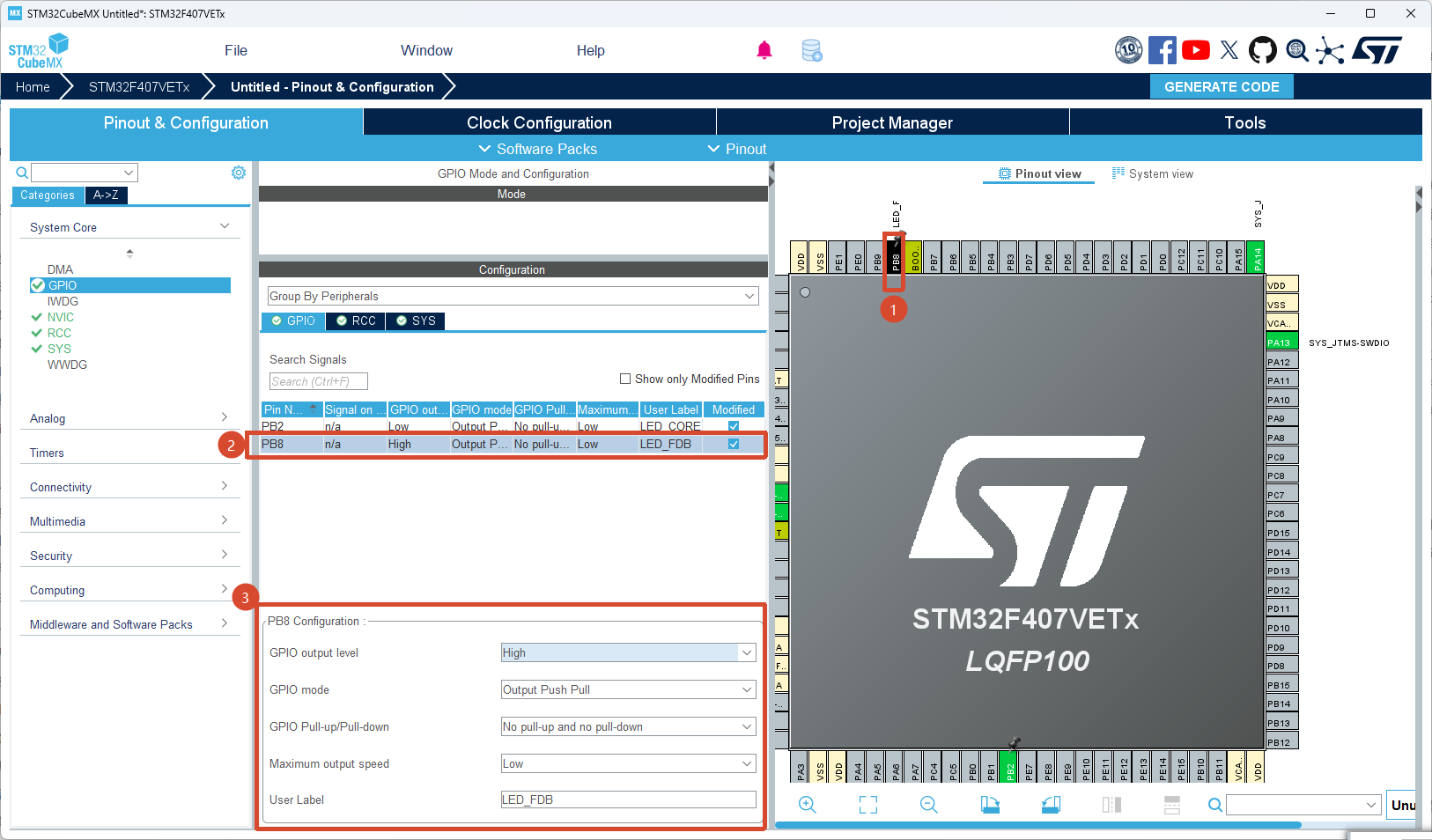Toggle Modified checkbox in PB8 row
1432x840 pixels.
click(x=734, y=444)
